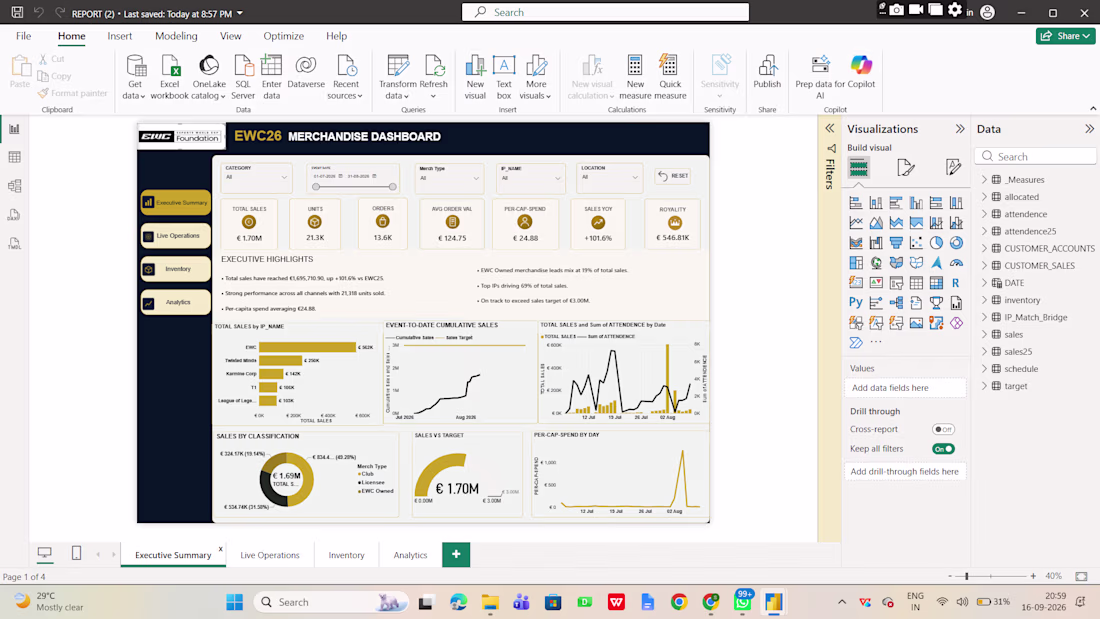Image resolution: width=1100 pixels, height=619 pixels.
Task: Go to the Analytics page tab
Action: click(x=410, y=555)
